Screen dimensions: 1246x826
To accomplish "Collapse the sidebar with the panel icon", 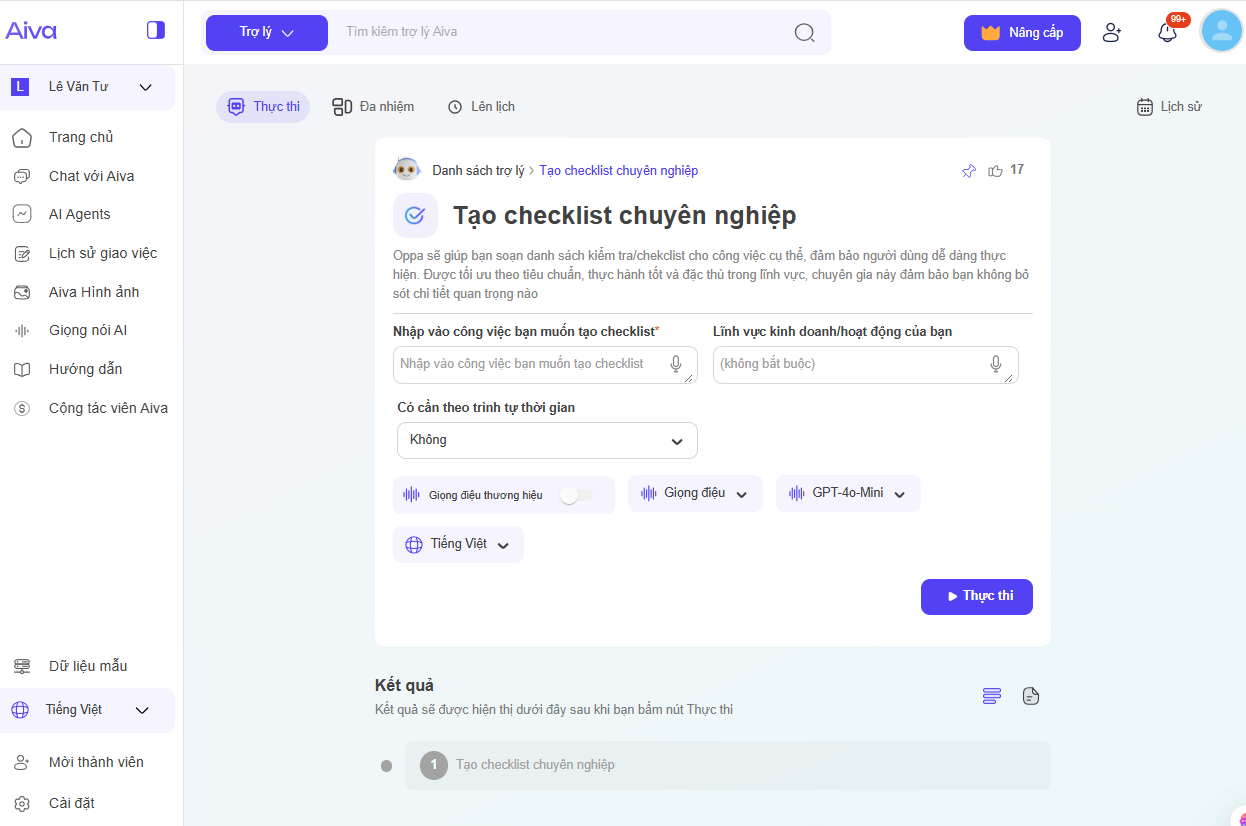I will coord(155,30).
